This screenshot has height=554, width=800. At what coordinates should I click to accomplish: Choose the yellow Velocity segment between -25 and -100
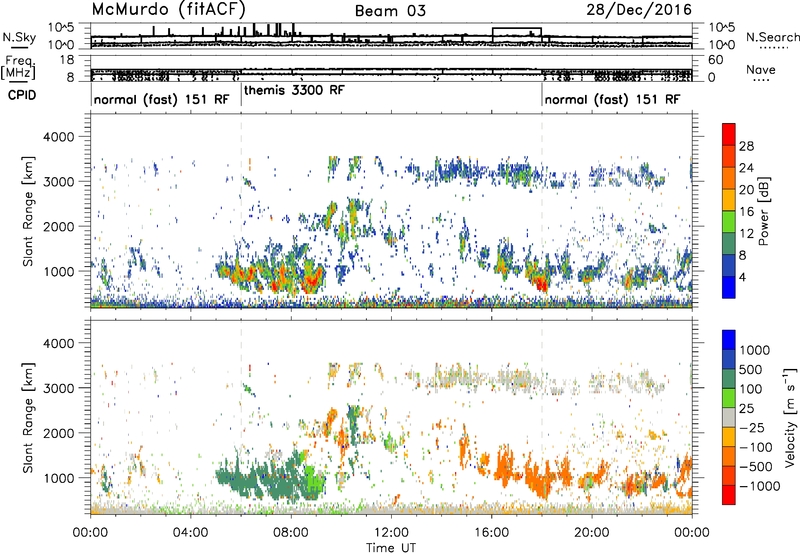pos(729,437)
